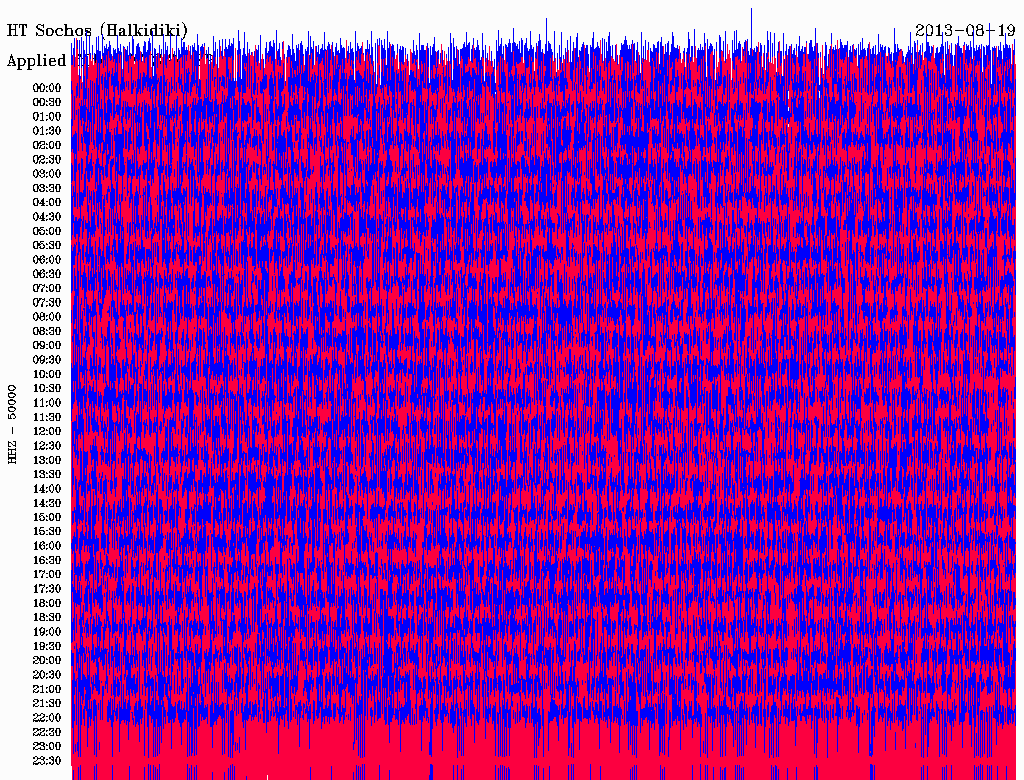Select the 18:30 time label

click(46, 618)
